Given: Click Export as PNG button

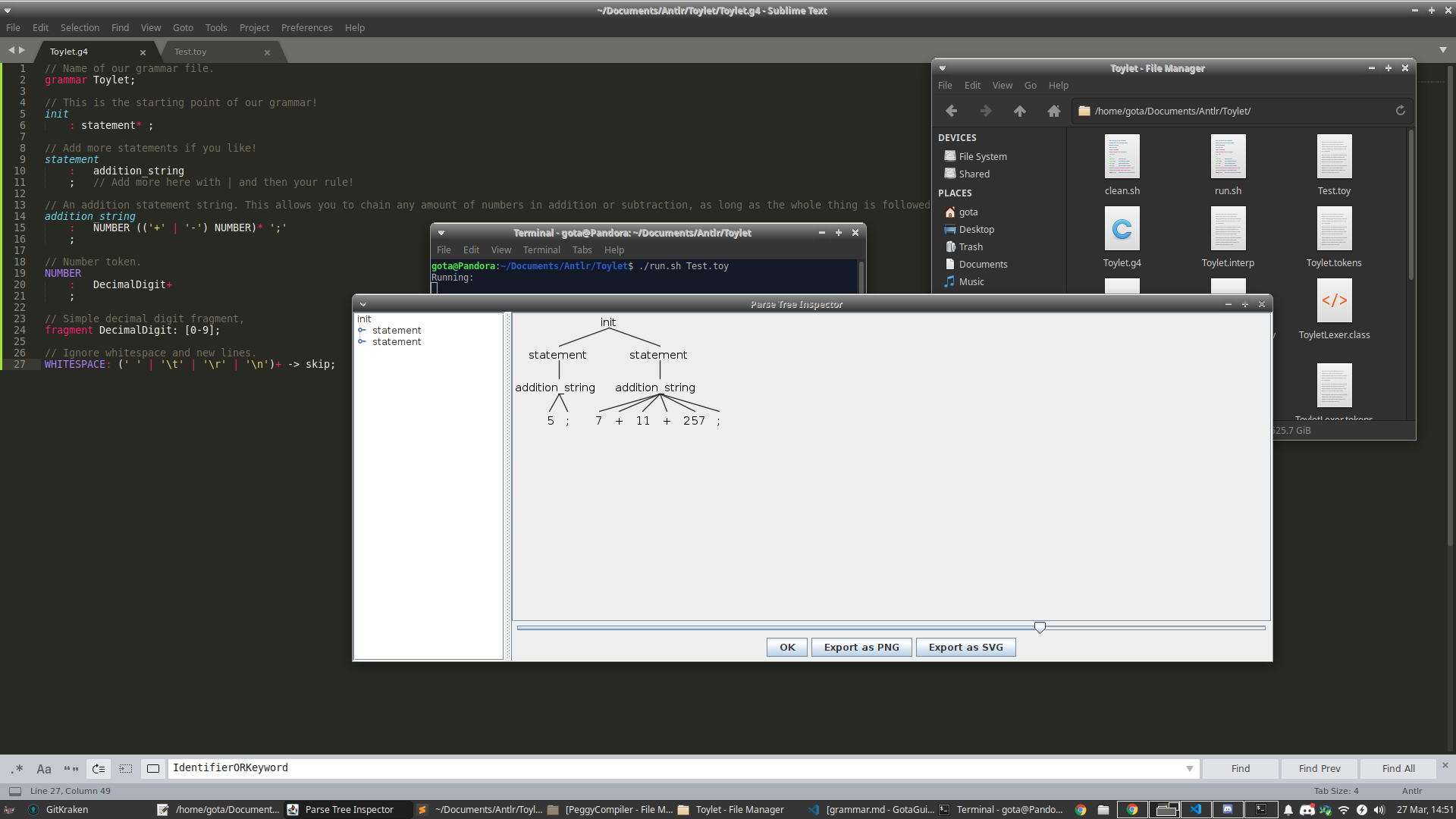Looking at the screenshot, I should (861, 647).
